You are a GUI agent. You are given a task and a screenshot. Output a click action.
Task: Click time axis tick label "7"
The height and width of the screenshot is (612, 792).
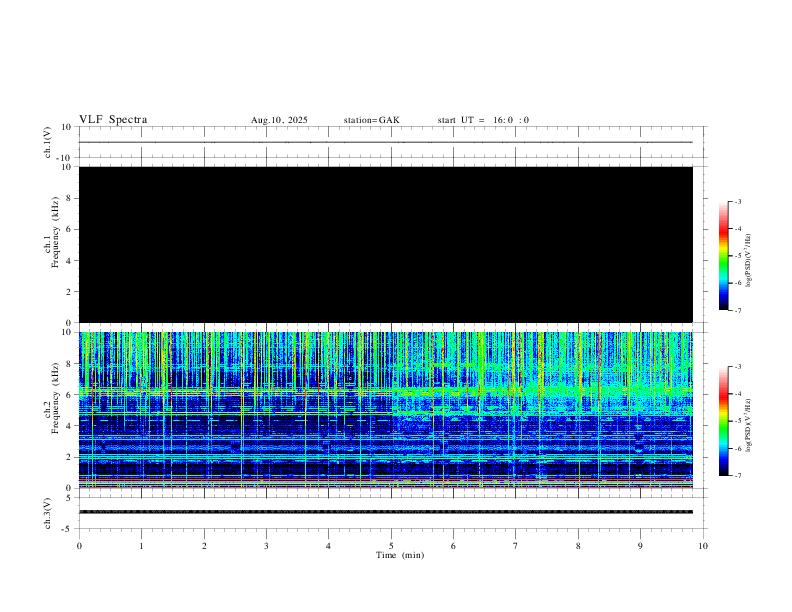(516, 546)
